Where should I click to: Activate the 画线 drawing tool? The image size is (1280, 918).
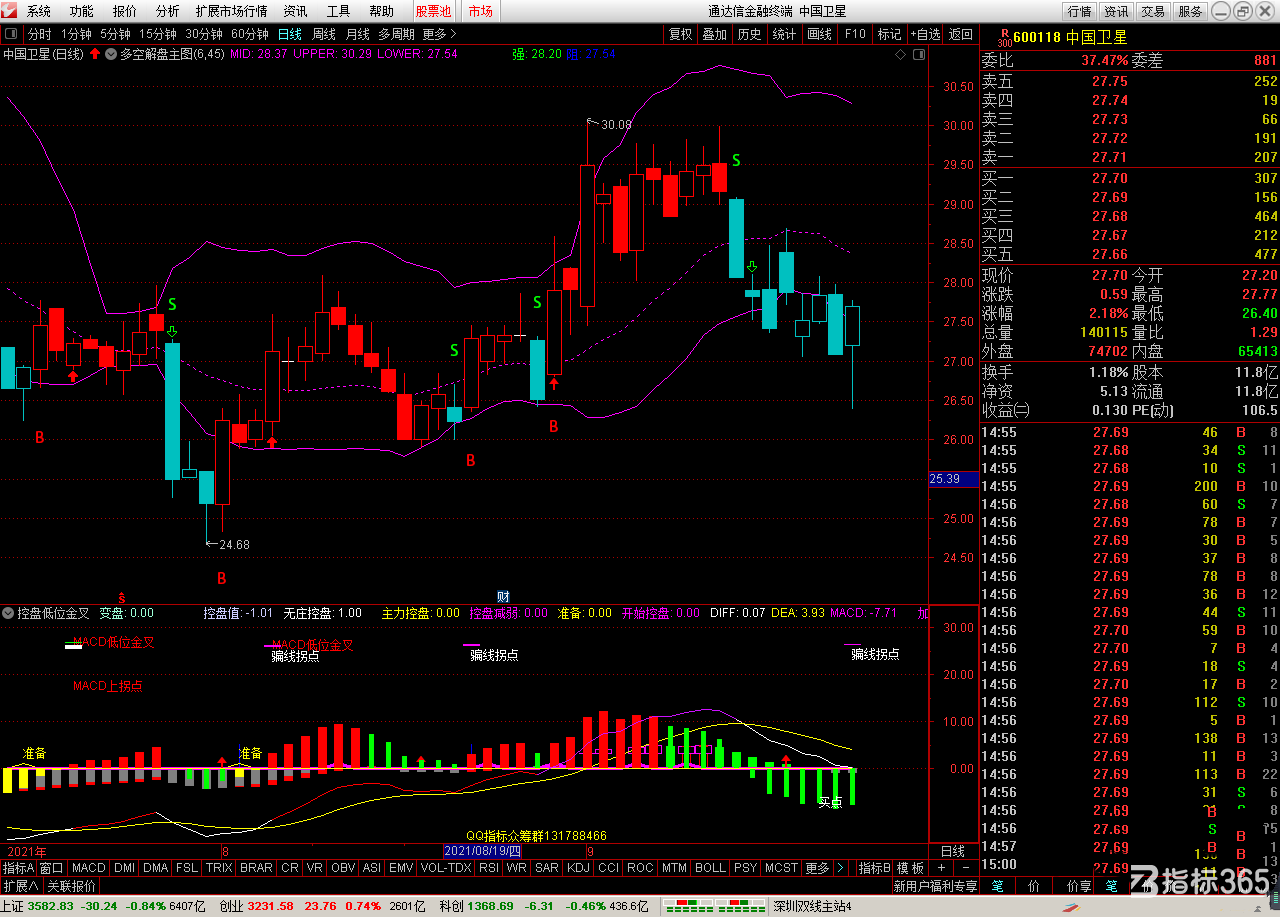820,34
